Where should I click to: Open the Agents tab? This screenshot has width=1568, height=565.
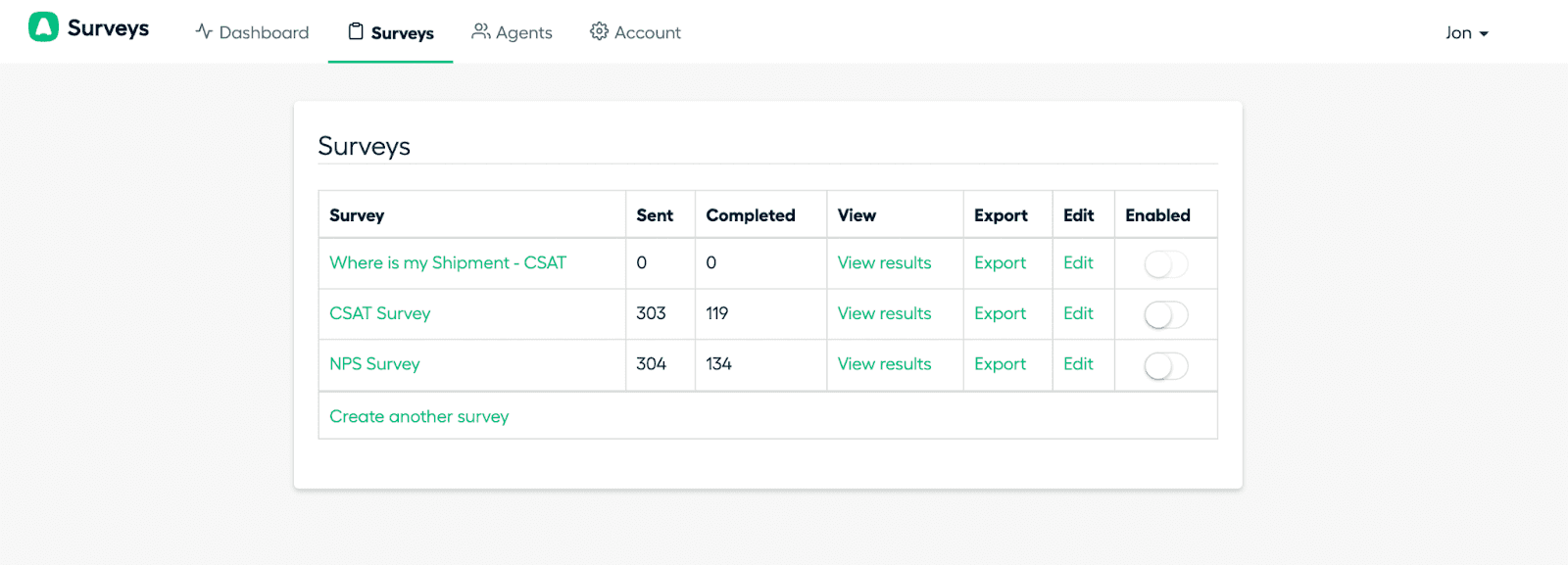click(523, 33)
